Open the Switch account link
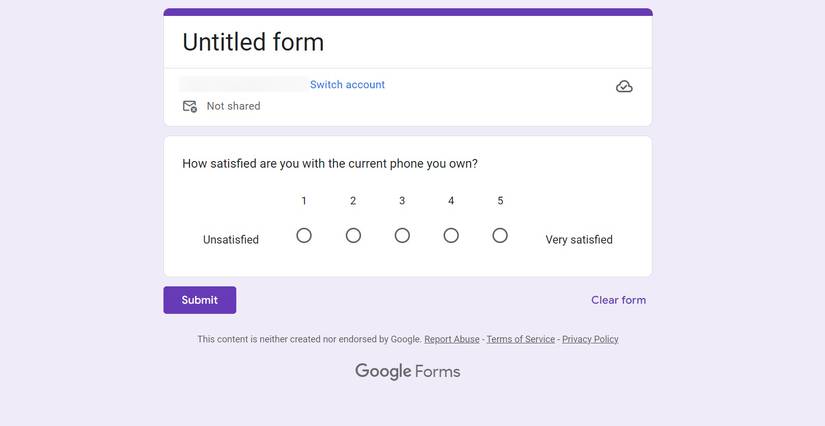Viewport: 825px width, 426px height. pyautogui.click(x=347, y=85)
